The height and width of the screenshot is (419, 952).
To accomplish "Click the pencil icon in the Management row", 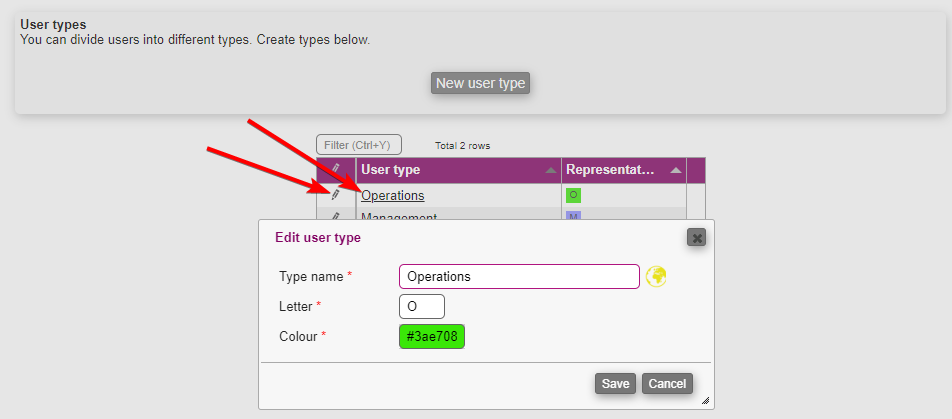I will pyautogui.click(x=336, y=216).
